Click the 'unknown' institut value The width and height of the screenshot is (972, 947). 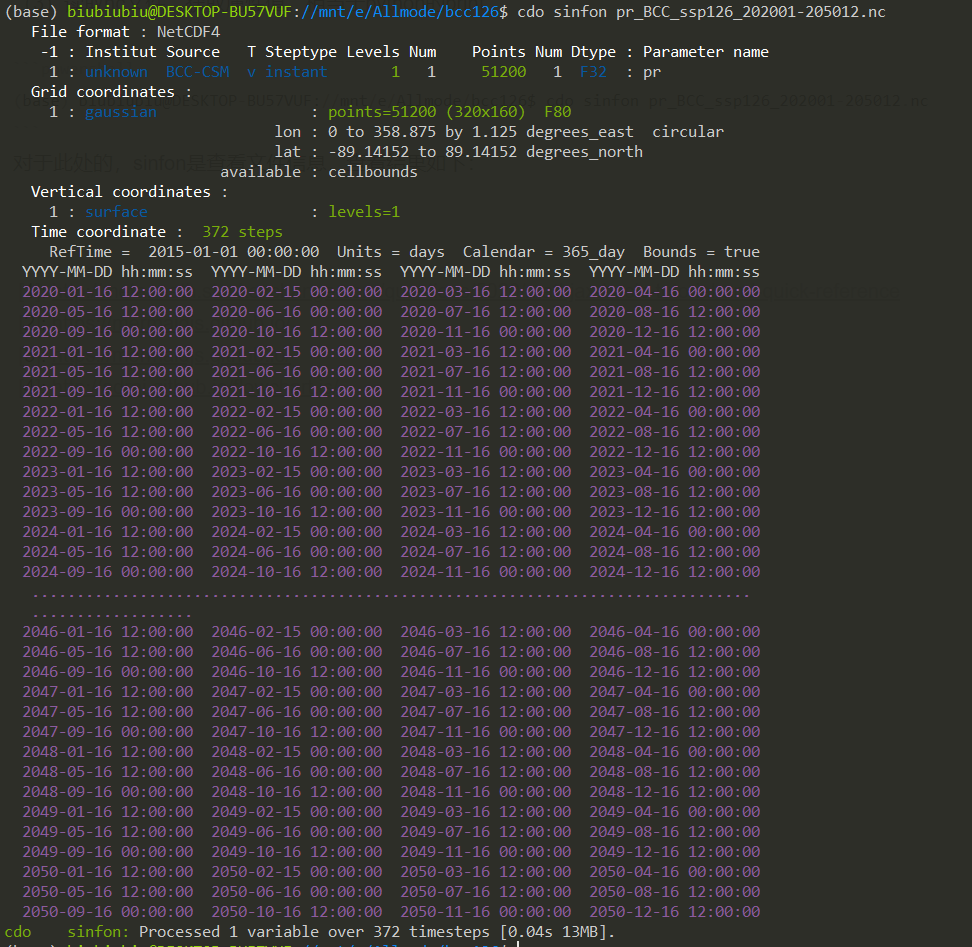click(117, 72)
